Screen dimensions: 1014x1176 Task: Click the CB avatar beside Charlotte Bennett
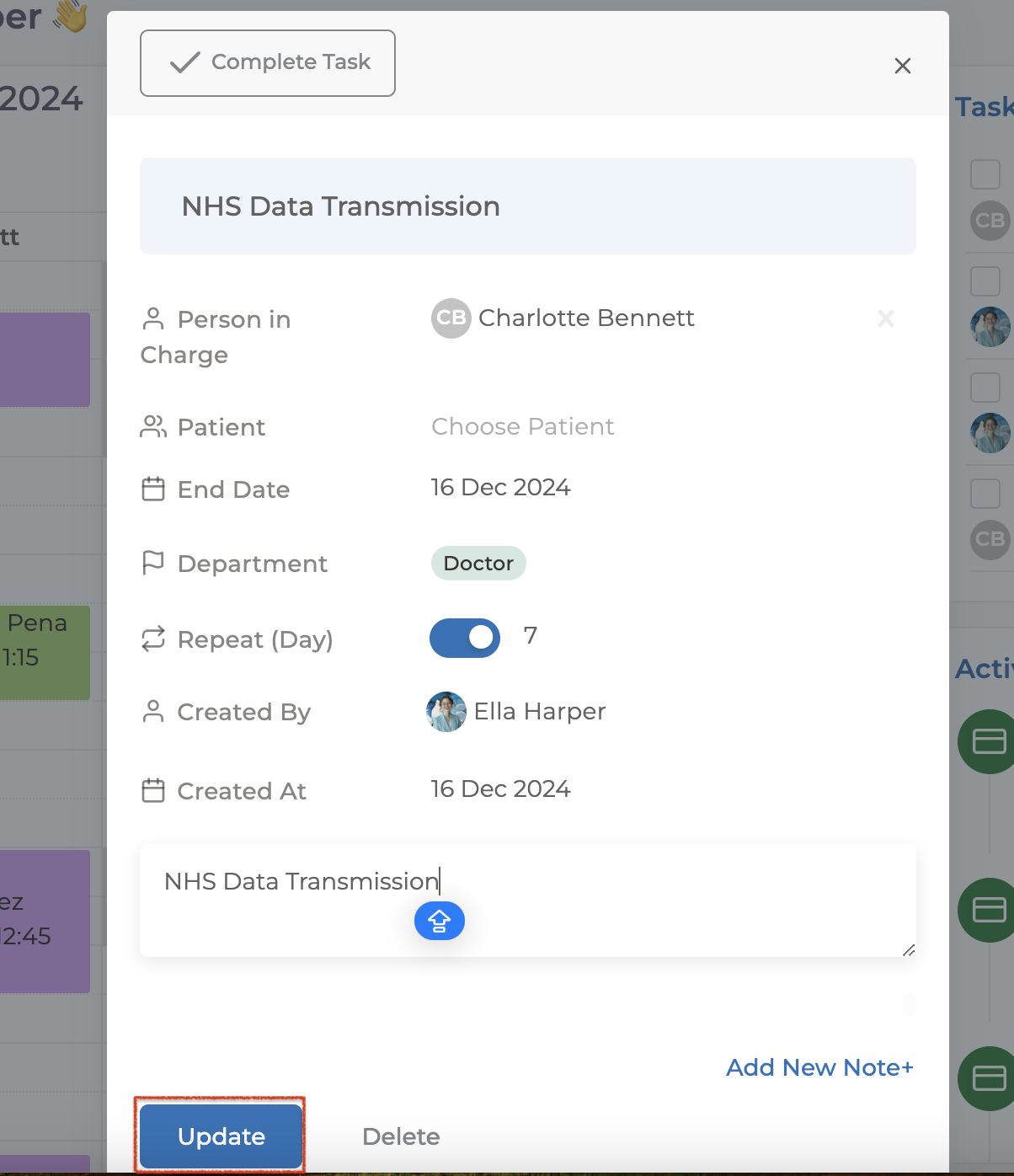pyautogui.click(x=451, y=318)
